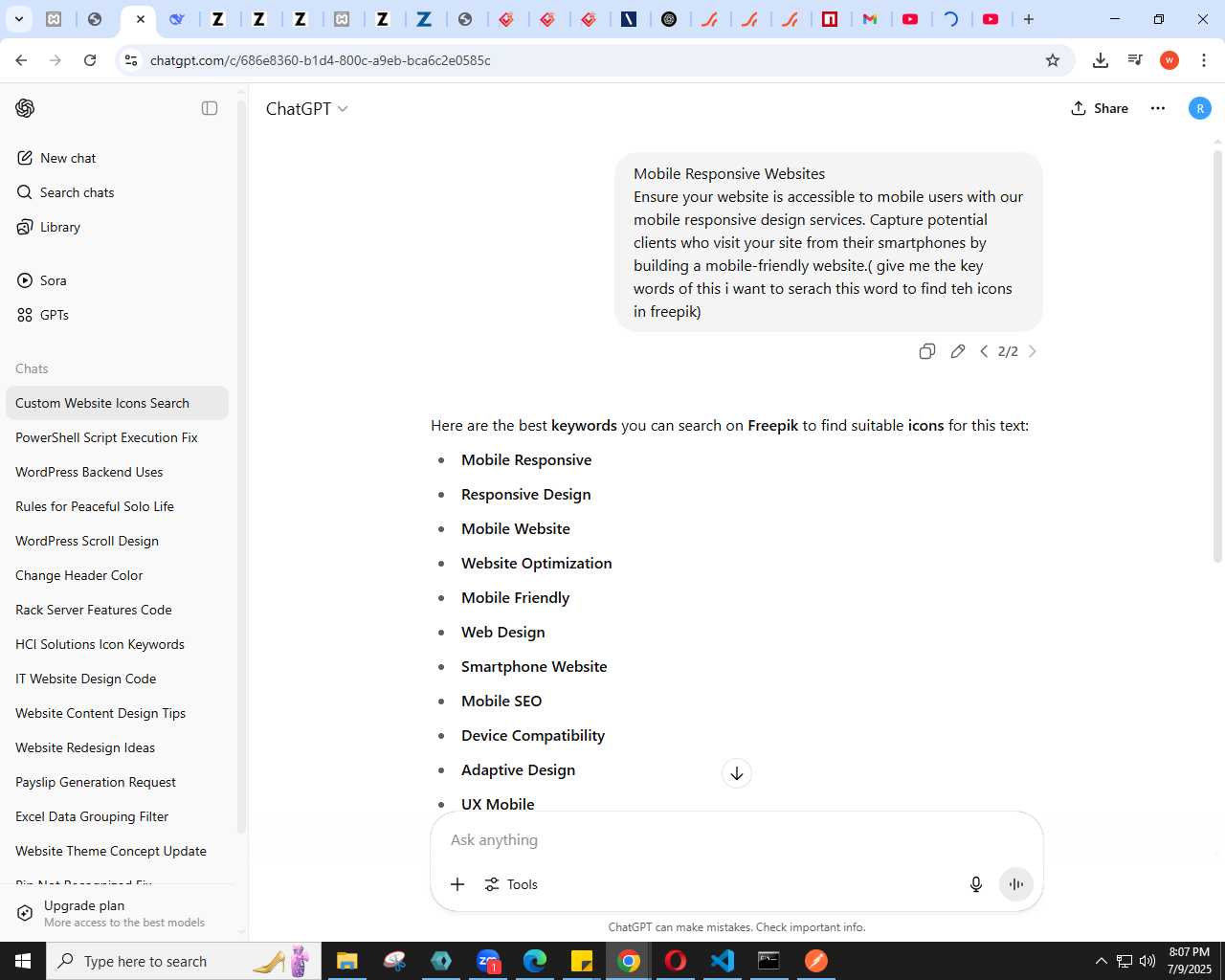1225x980 pixels.
Task: Open chat Website Theme Concept Update
Action: [x=118, y=851]
